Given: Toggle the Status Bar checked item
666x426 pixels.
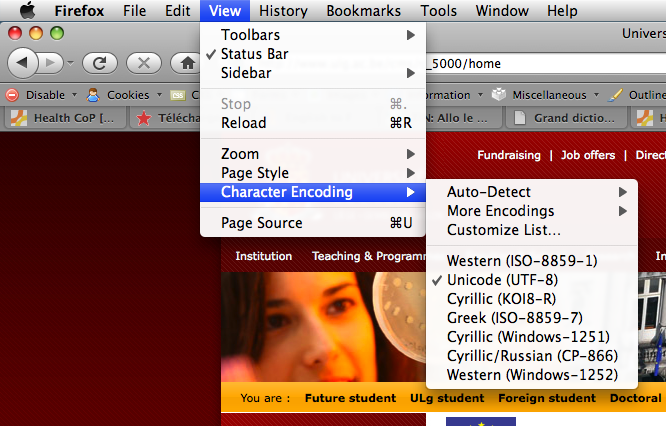Looking at the screenshot, I should tap(313, 54).
